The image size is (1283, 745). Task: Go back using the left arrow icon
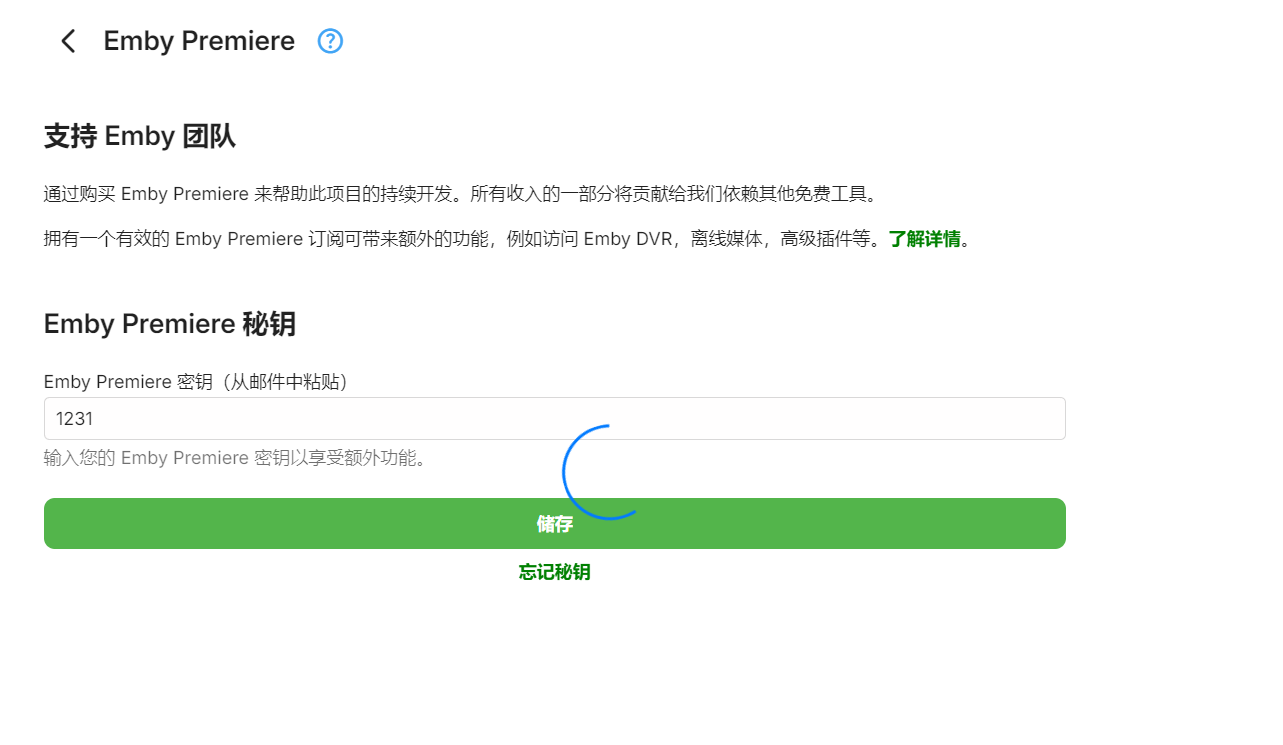click(68, 41)
